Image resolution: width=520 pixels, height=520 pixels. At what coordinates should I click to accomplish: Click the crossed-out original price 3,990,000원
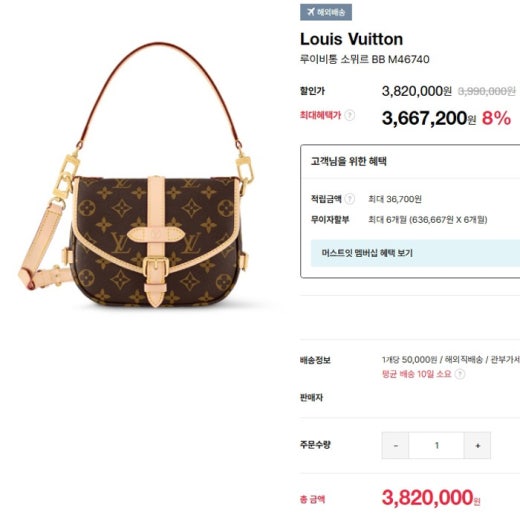pos(487,91)
